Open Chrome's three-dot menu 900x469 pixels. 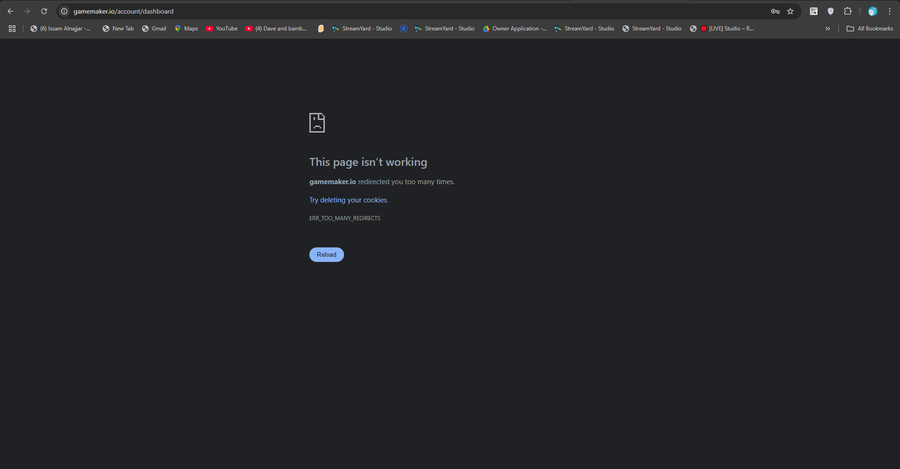pos(890,11)
